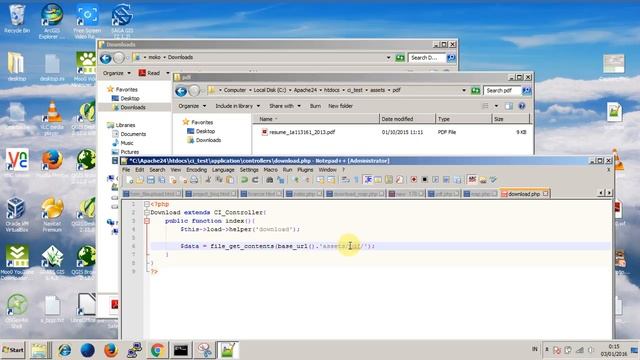
Task: Click the Zoom Out toolbar icon
Action: coord(307,180)
